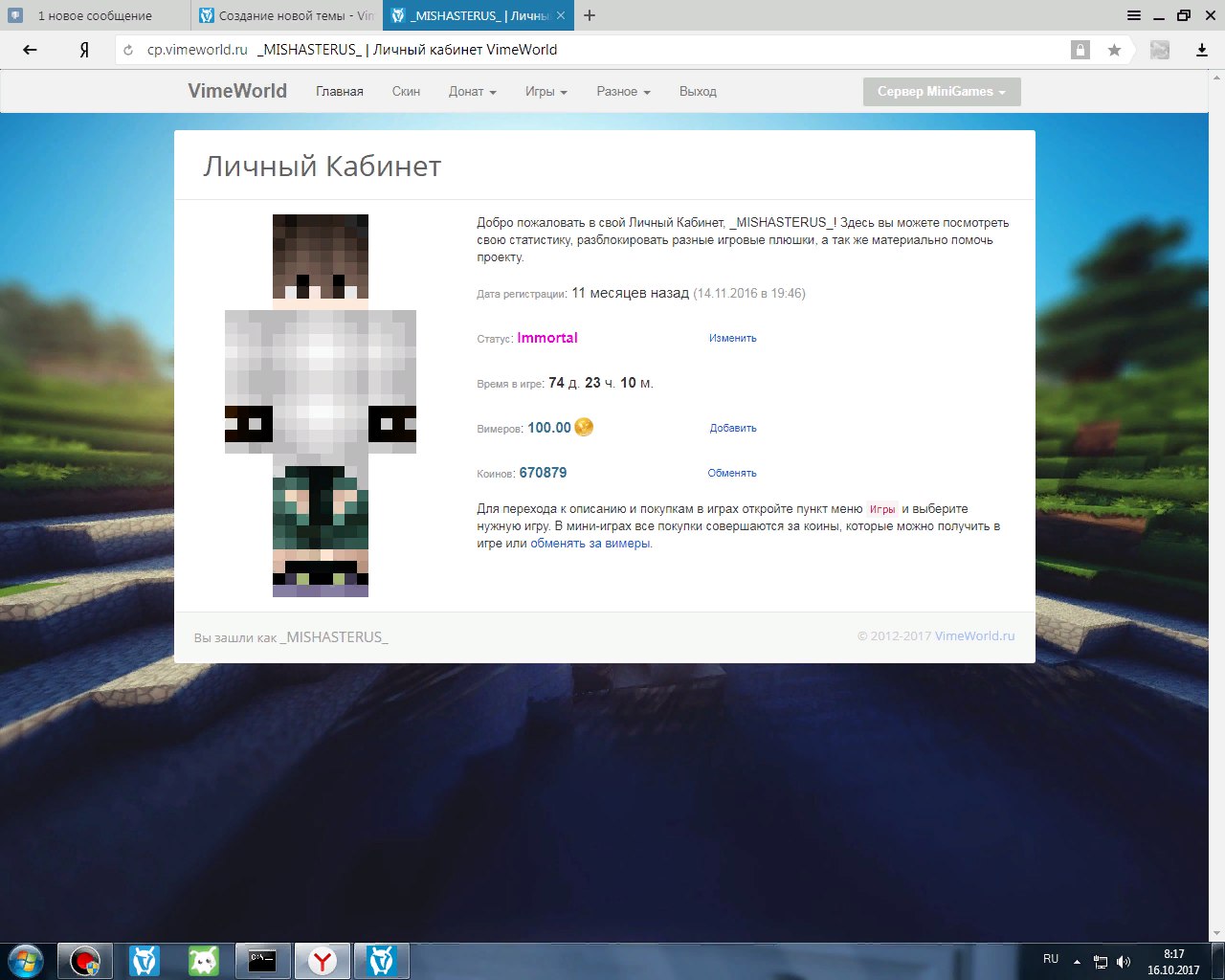Click the network tray icon
1225x980 pixels.
point(1101,962)
